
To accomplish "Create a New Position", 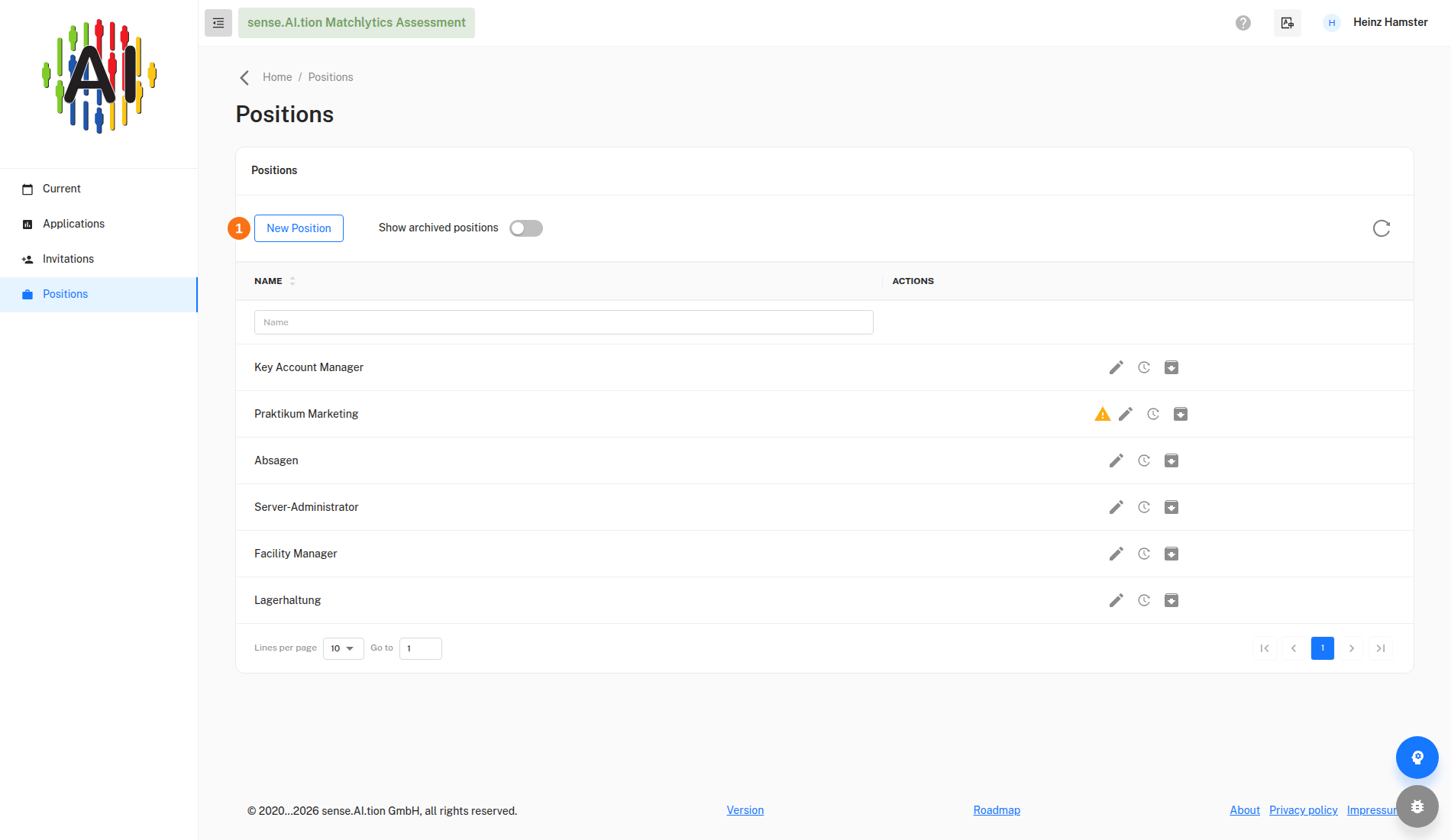I will click(x=299, y=228).
